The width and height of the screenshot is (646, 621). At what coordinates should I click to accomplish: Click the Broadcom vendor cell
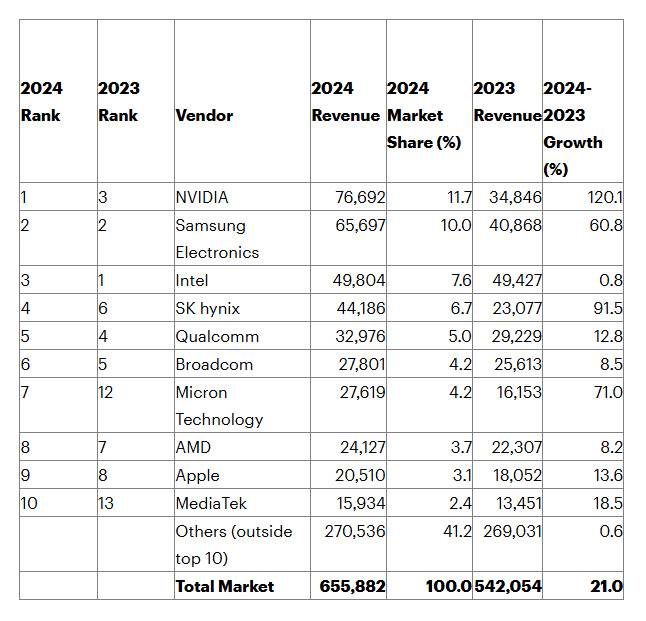coord(213,364)
